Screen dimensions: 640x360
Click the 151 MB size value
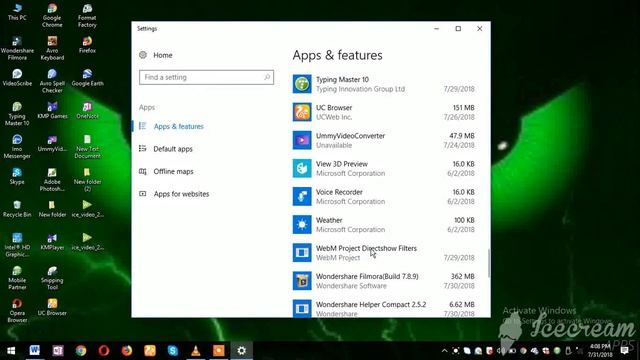point(464,108)
